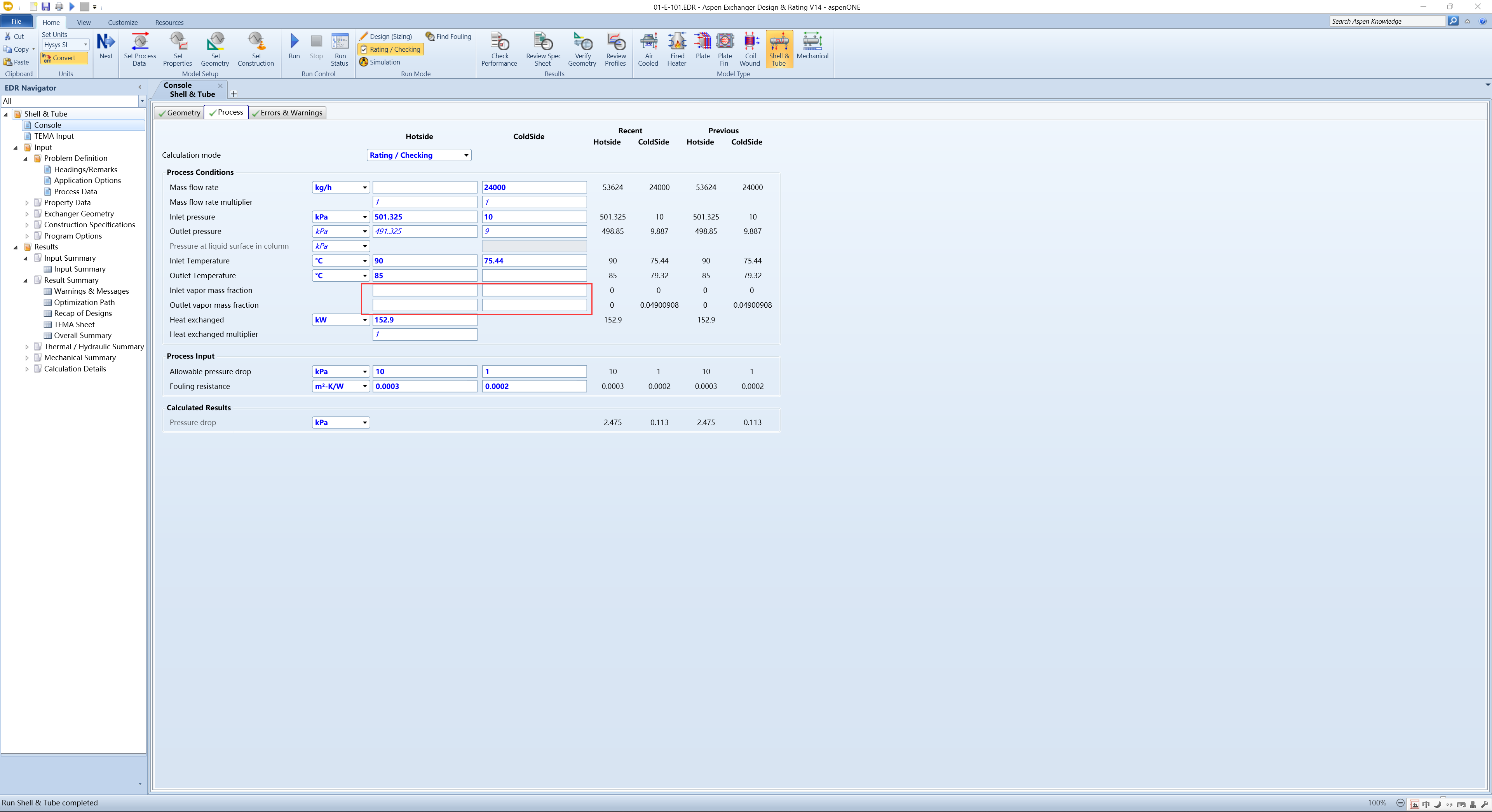Click the Search Aspen Knowledge field
The width and height of the screenshot is (1492, 812).
(x=1387, y=21)
